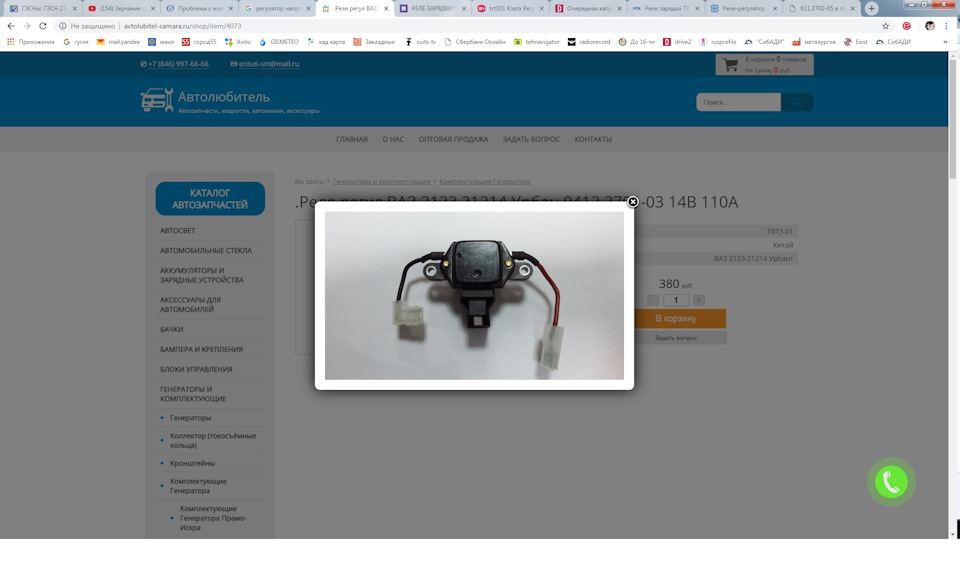Image resolution: width=960 pixels, height=561 pixels.
Task: Increase quantity with plus button
Action: [x=699, y=300]
